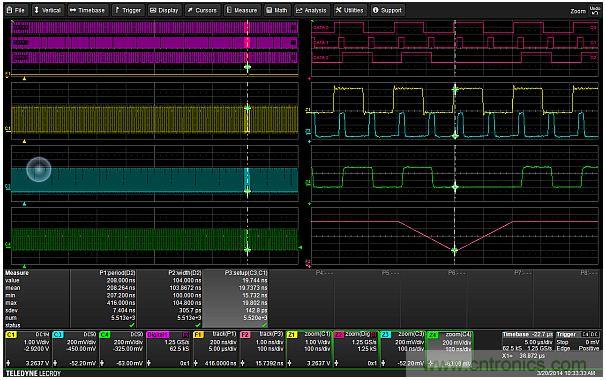Click the Undo zoom icon
The width and height of the screenshot is (606, 380).
[x=595, y=10]
